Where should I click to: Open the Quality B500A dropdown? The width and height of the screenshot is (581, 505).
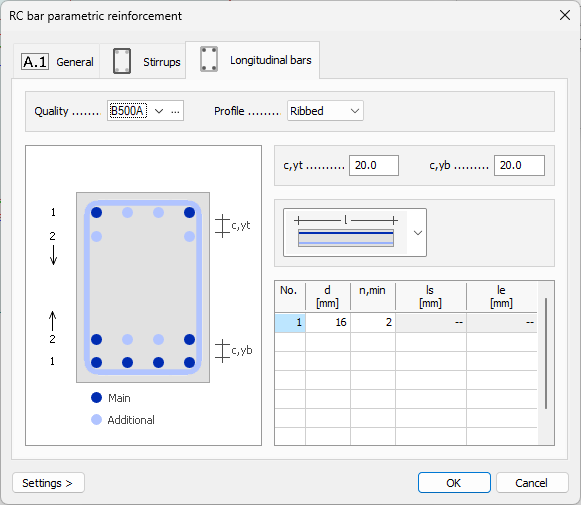(159, 111)
